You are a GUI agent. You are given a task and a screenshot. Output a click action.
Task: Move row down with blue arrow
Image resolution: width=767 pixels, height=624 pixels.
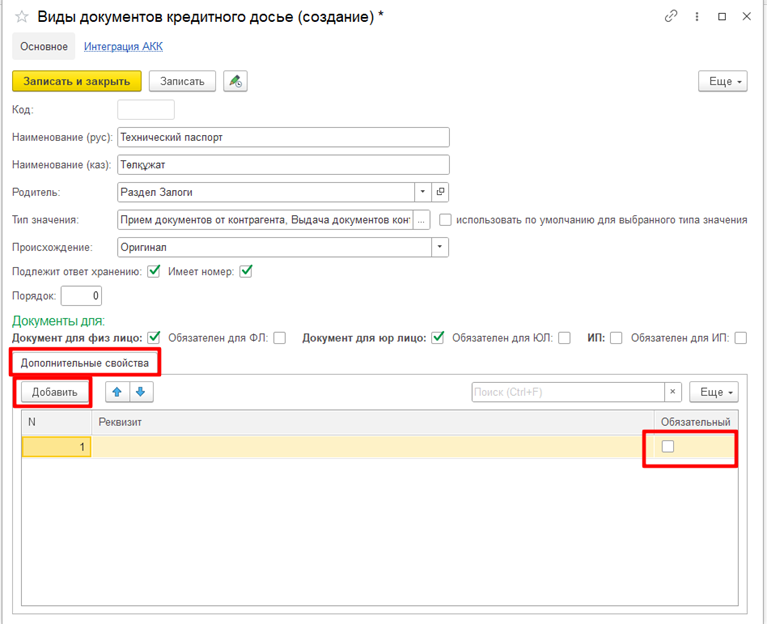pos(141,392)
